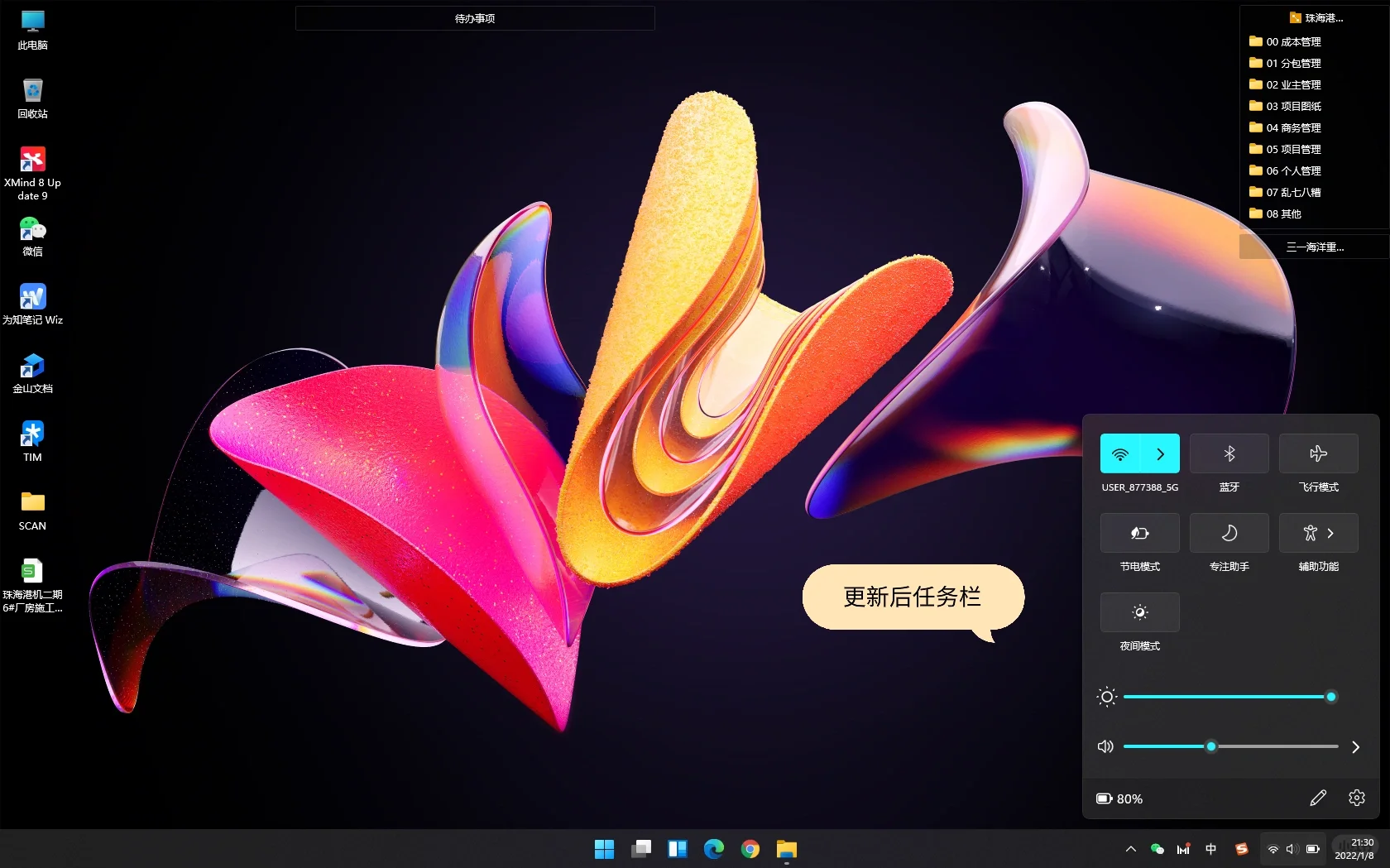Open Microsoft Edge from the taskbar
The image size is (1390, 868).
[x=713, y=849]
